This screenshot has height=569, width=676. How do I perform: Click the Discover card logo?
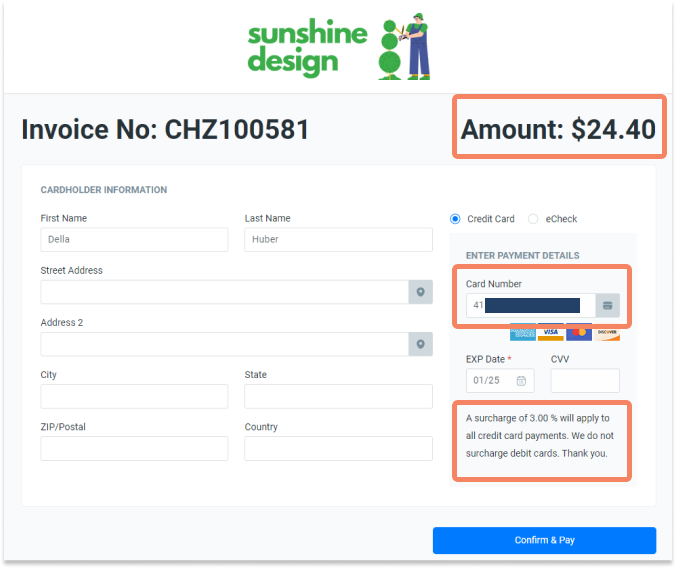coord(607,332)
